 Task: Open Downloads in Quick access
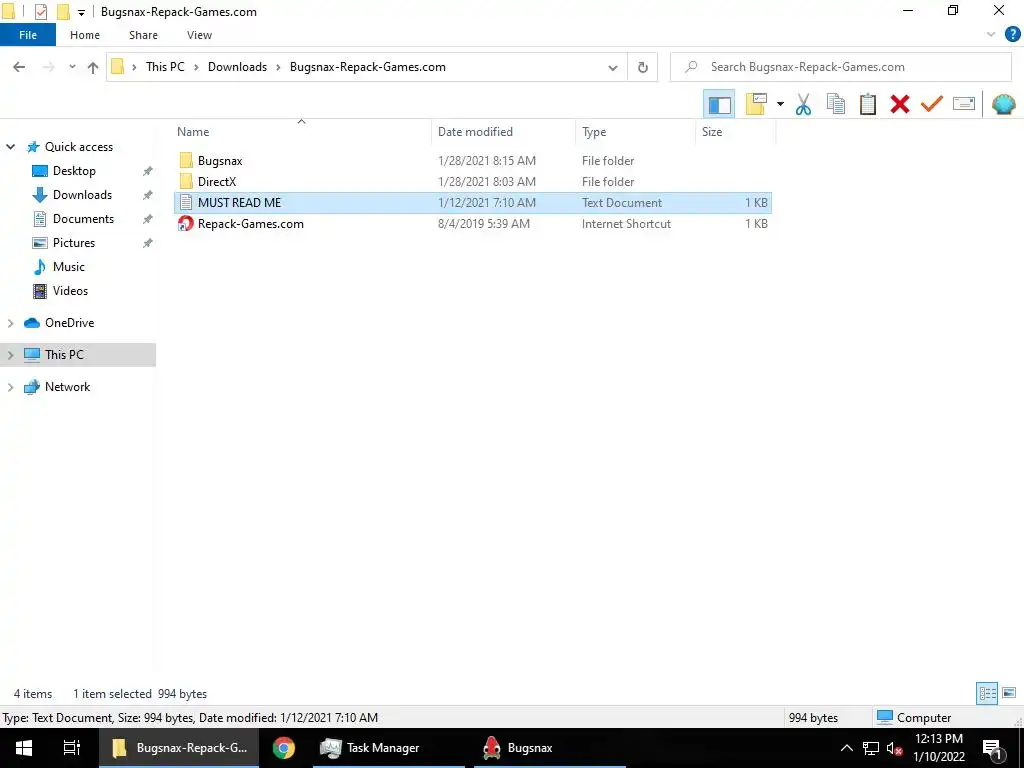pos(82,195)
